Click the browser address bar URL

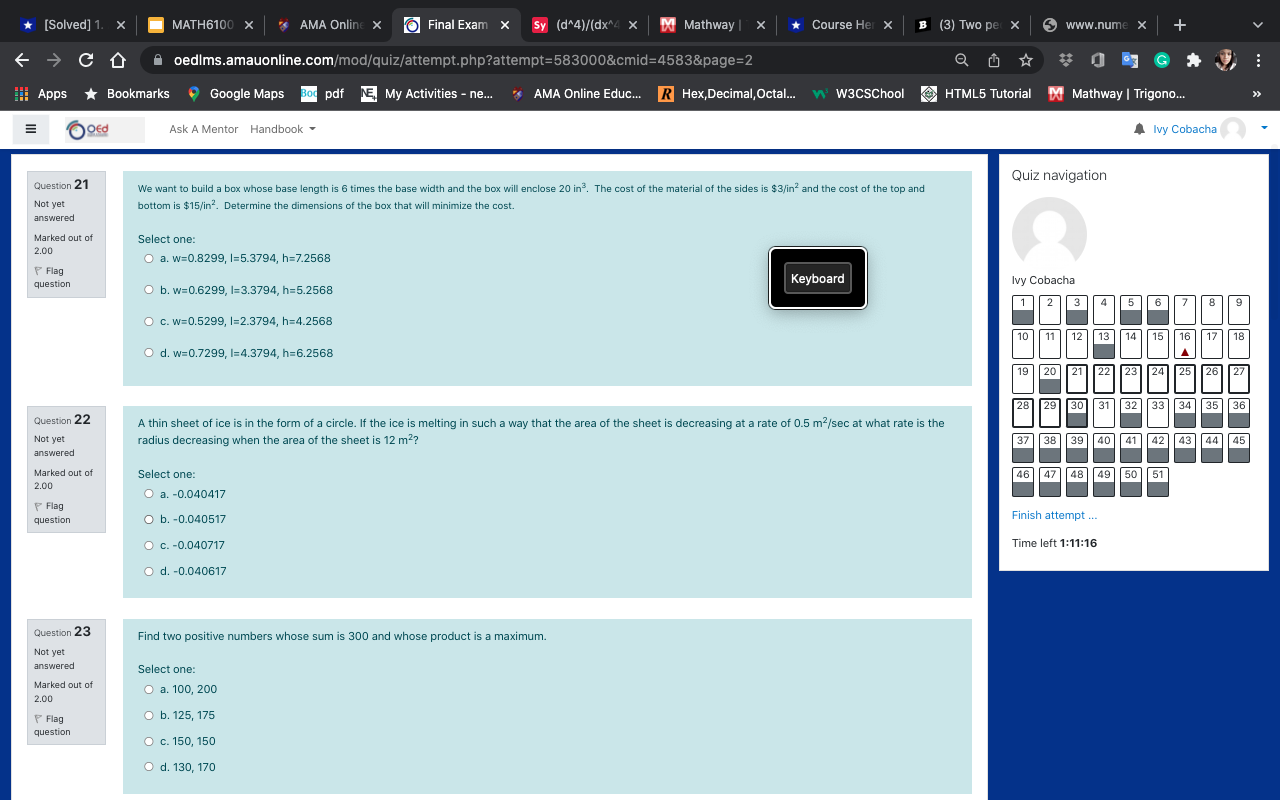tap(463, 60)
